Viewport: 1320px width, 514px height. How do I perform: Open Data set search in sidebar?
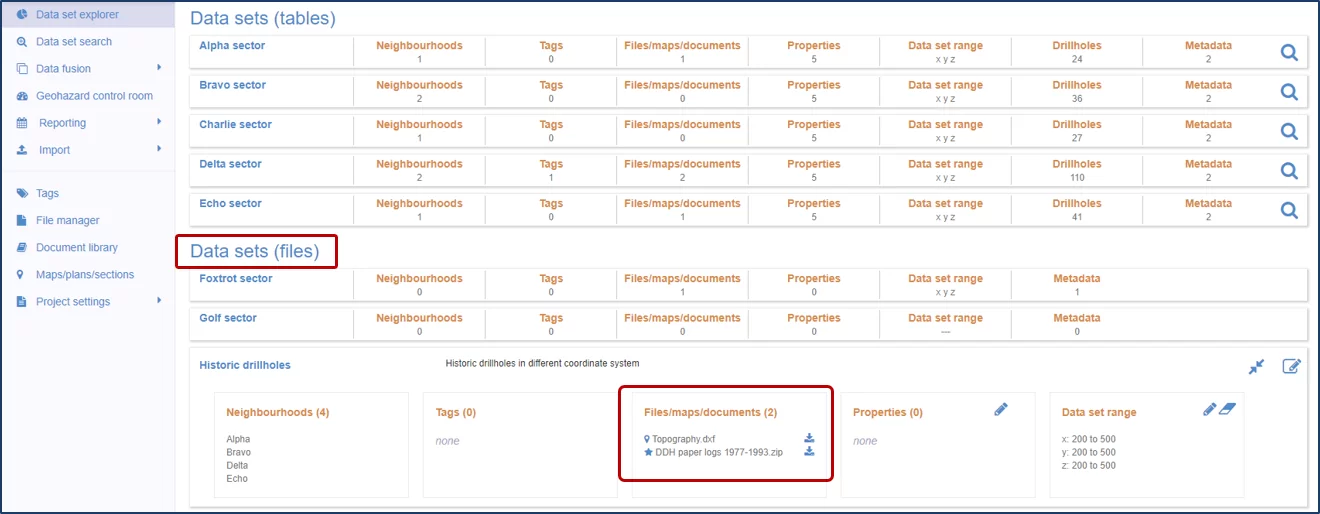(73, 42)
